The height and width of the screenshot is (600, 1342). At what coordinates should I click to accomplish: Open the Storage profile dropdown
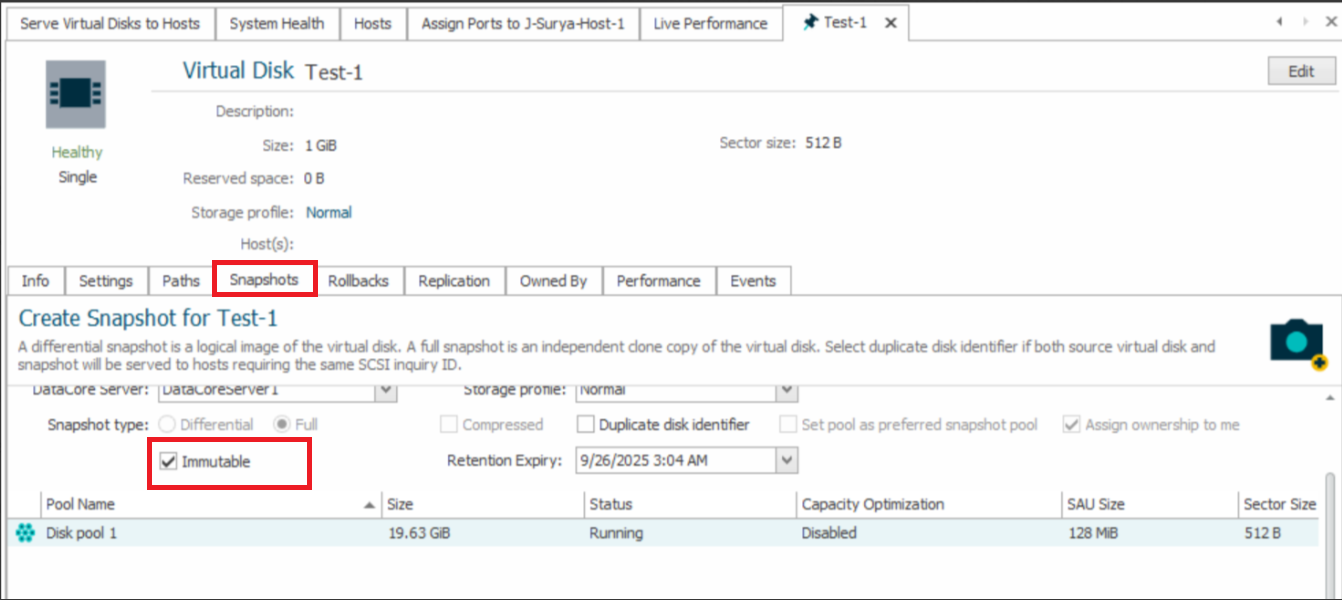click(787, 390)
